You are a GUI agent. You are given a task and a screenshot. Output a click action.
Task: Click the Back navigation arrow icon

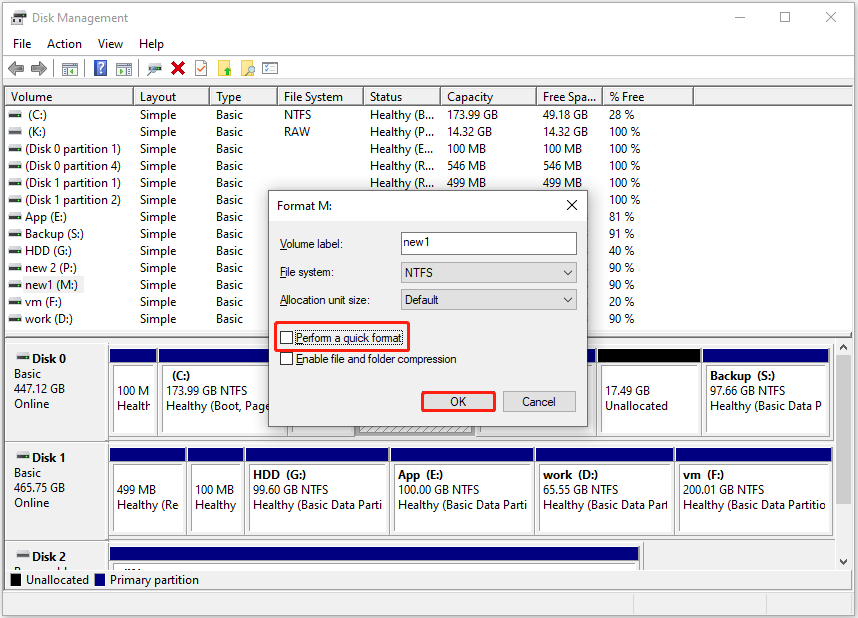pyautogui.click(x=17, y=68)
